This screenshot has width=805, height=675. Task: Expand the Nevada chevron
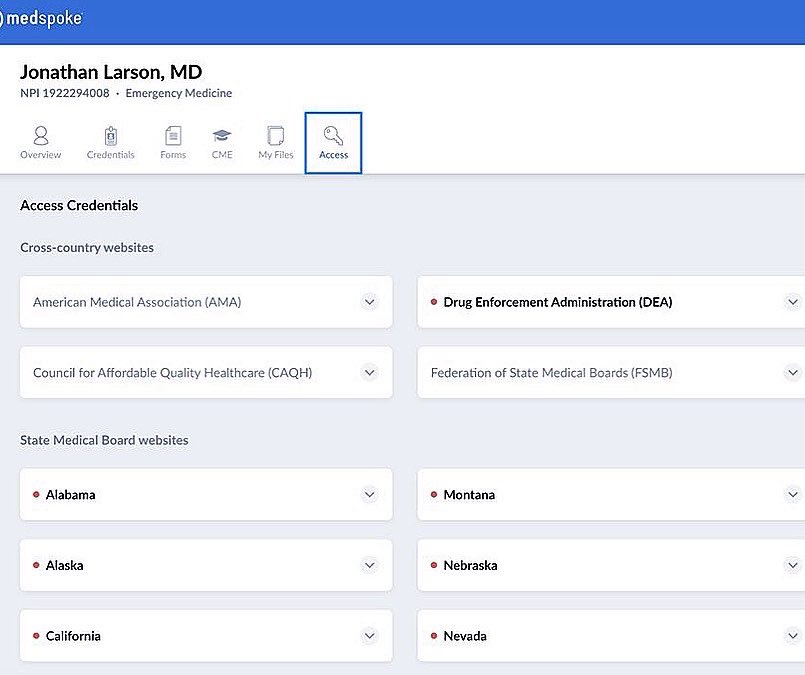tap(793, 636)
